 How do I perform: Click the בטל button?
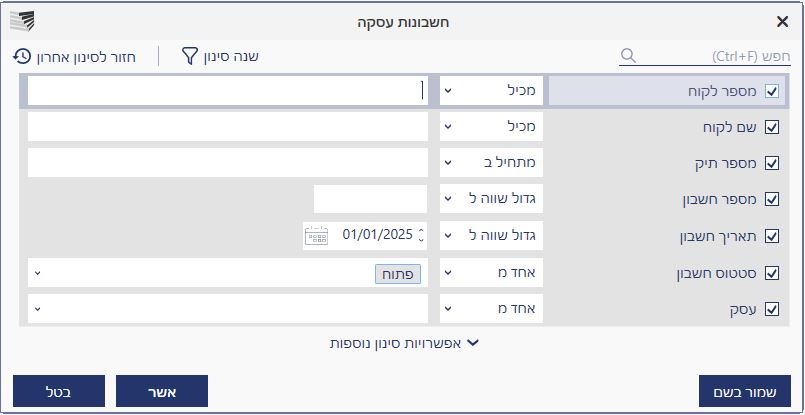click(x=59, y=391)
